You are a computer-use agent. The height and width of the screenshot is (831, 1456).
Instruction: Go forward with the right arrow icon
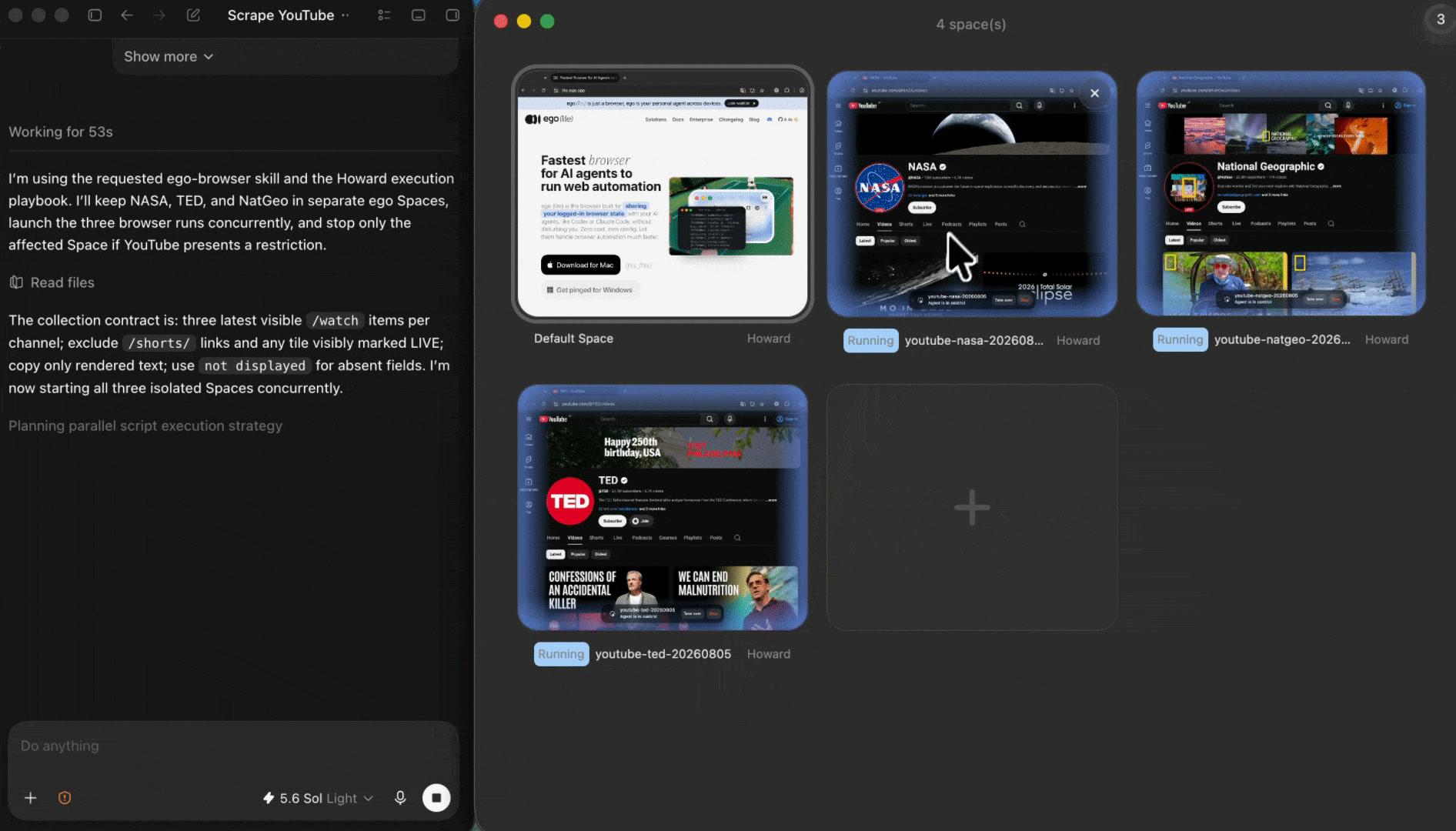click(159, 15)
